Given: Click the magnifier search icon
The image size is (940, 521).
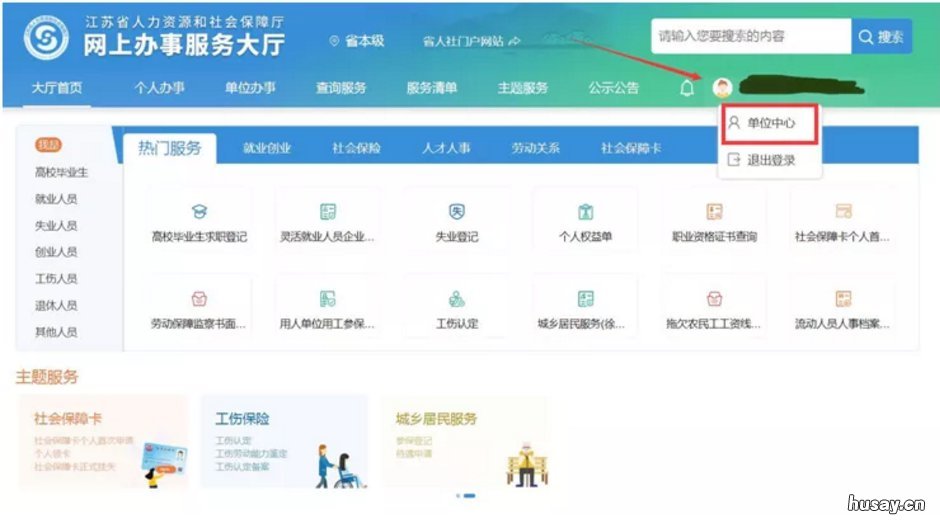Looking at the screenshot, I should coord(866,37).
